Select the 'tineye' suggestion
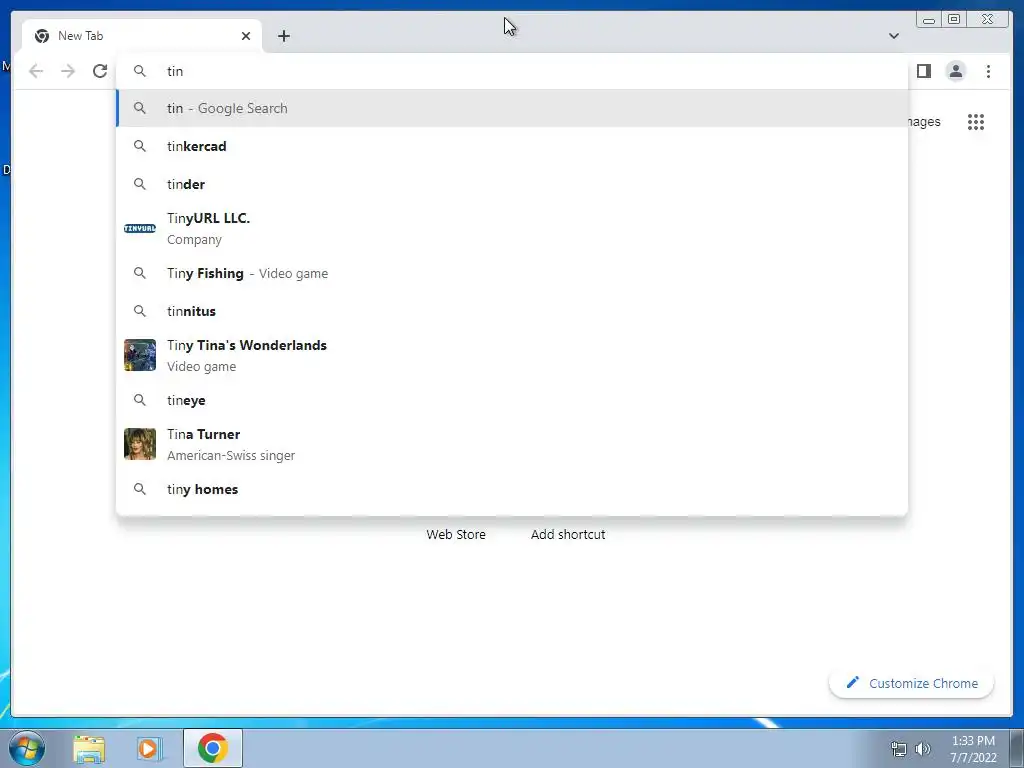The image size is (1024, 768). coord(512,400)
